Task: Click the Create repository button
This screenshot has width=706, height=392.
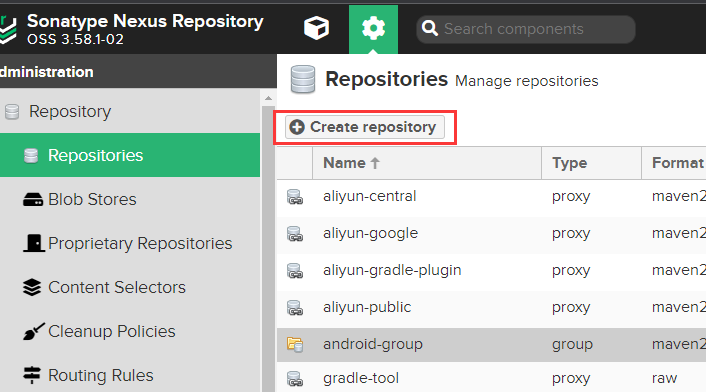Action: (365, 127)
